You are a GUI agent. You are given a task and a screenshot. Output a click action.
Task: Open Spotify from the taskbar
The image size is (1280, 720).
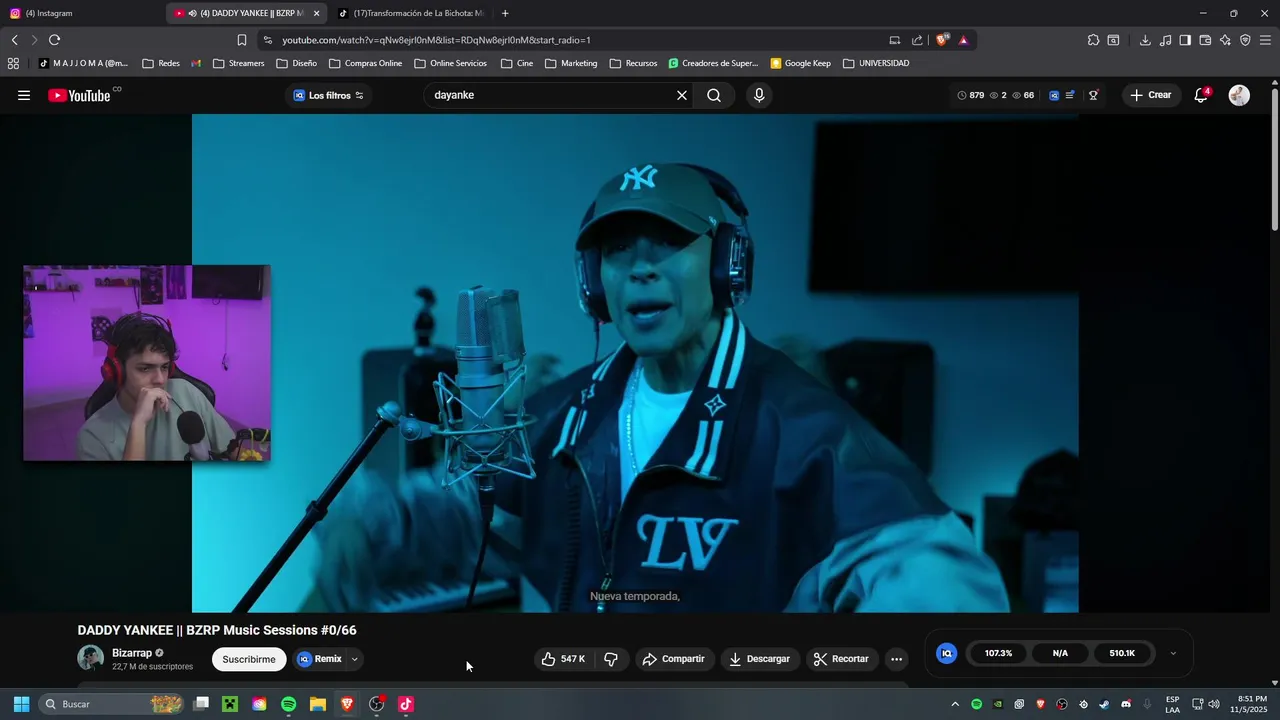pyautogui.click(x=288, y=704)
